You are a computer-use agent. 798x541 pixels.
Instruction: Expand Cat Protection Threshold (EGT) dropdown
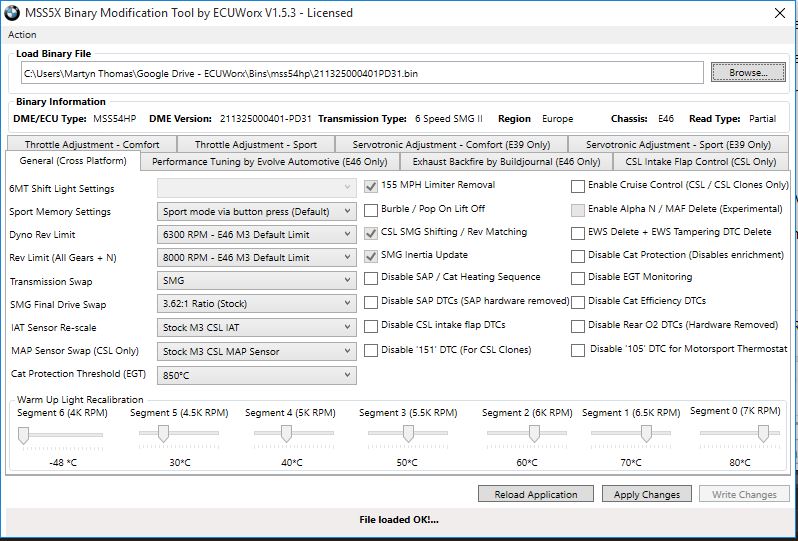click(x=347, y=375)
